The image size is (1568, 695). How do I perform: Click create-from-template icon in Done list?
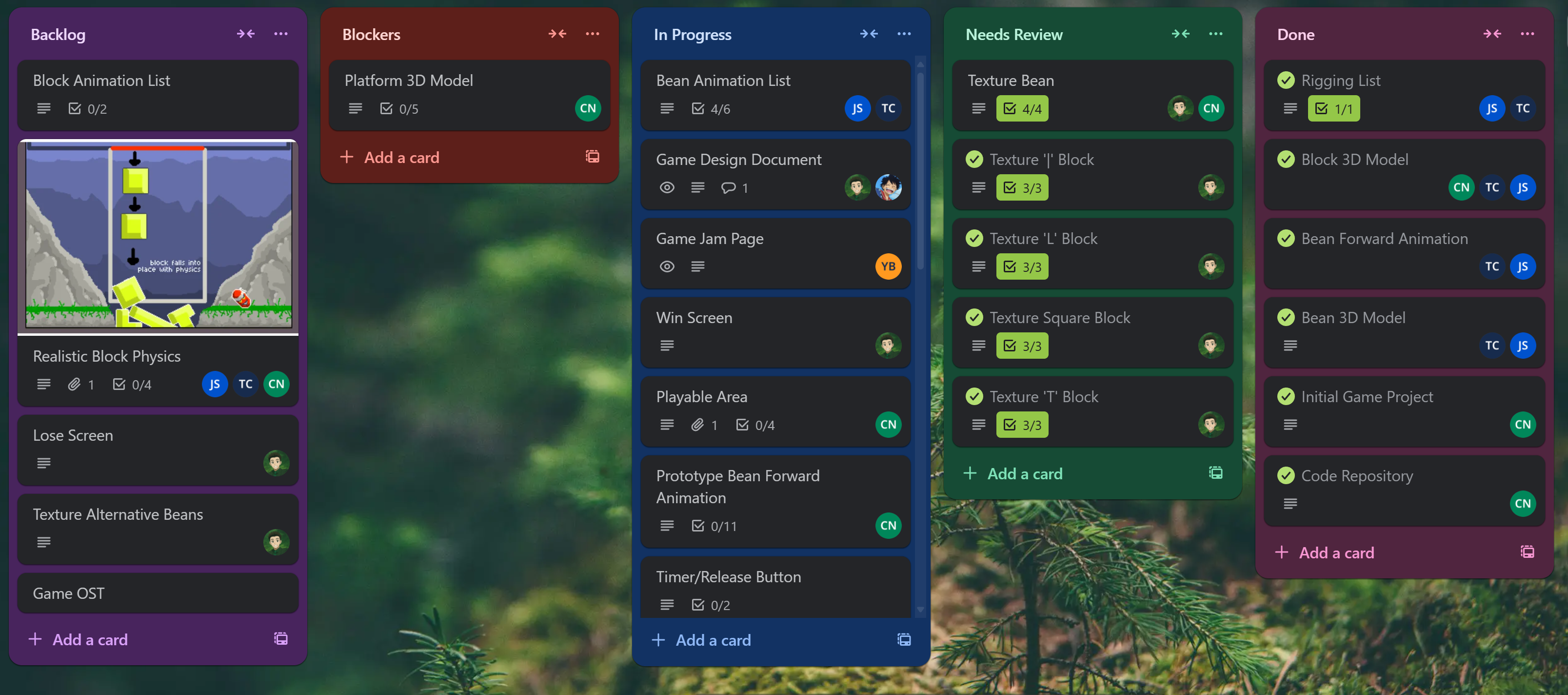tap(1527, 552)
